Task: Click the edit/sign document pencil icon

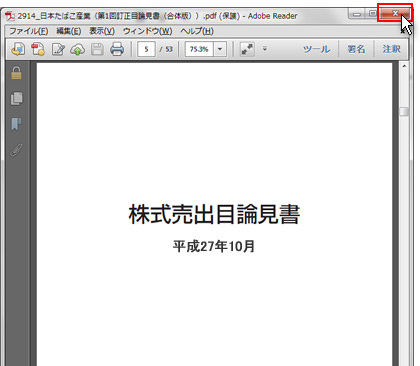Action: (x=58, y=49)
